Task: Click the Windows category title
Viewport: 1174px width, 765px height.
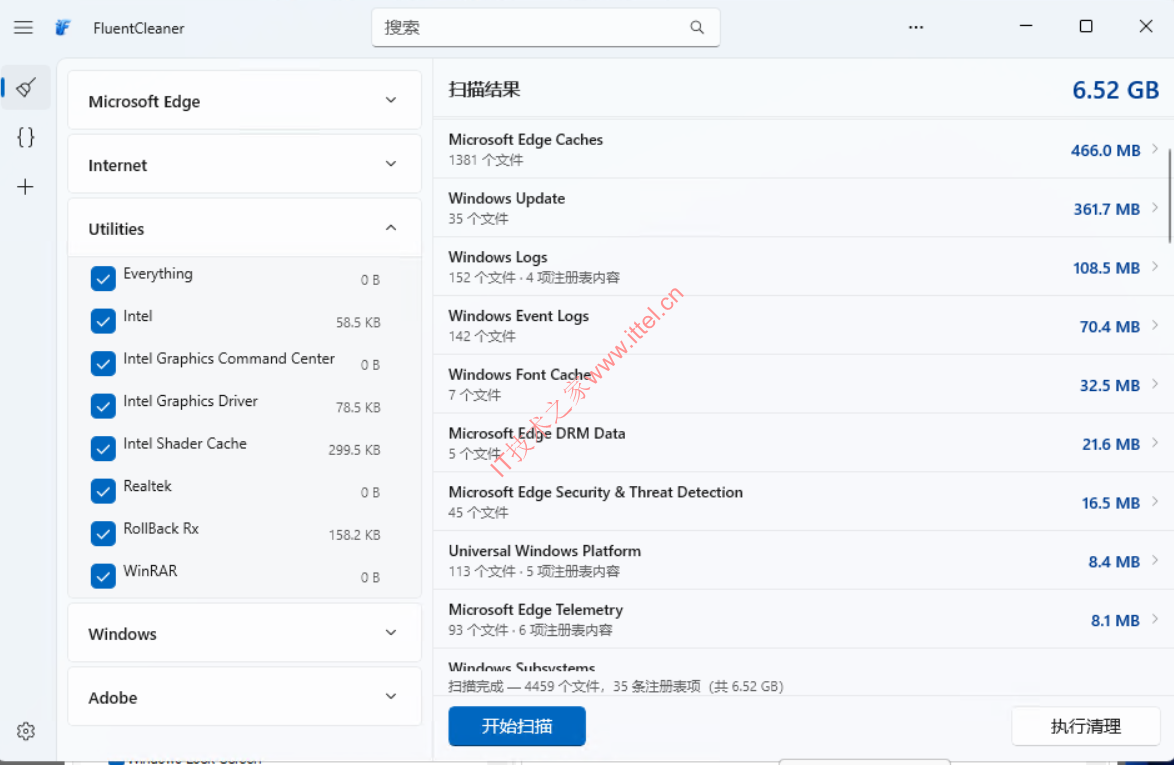Action: tap(123, 634)
